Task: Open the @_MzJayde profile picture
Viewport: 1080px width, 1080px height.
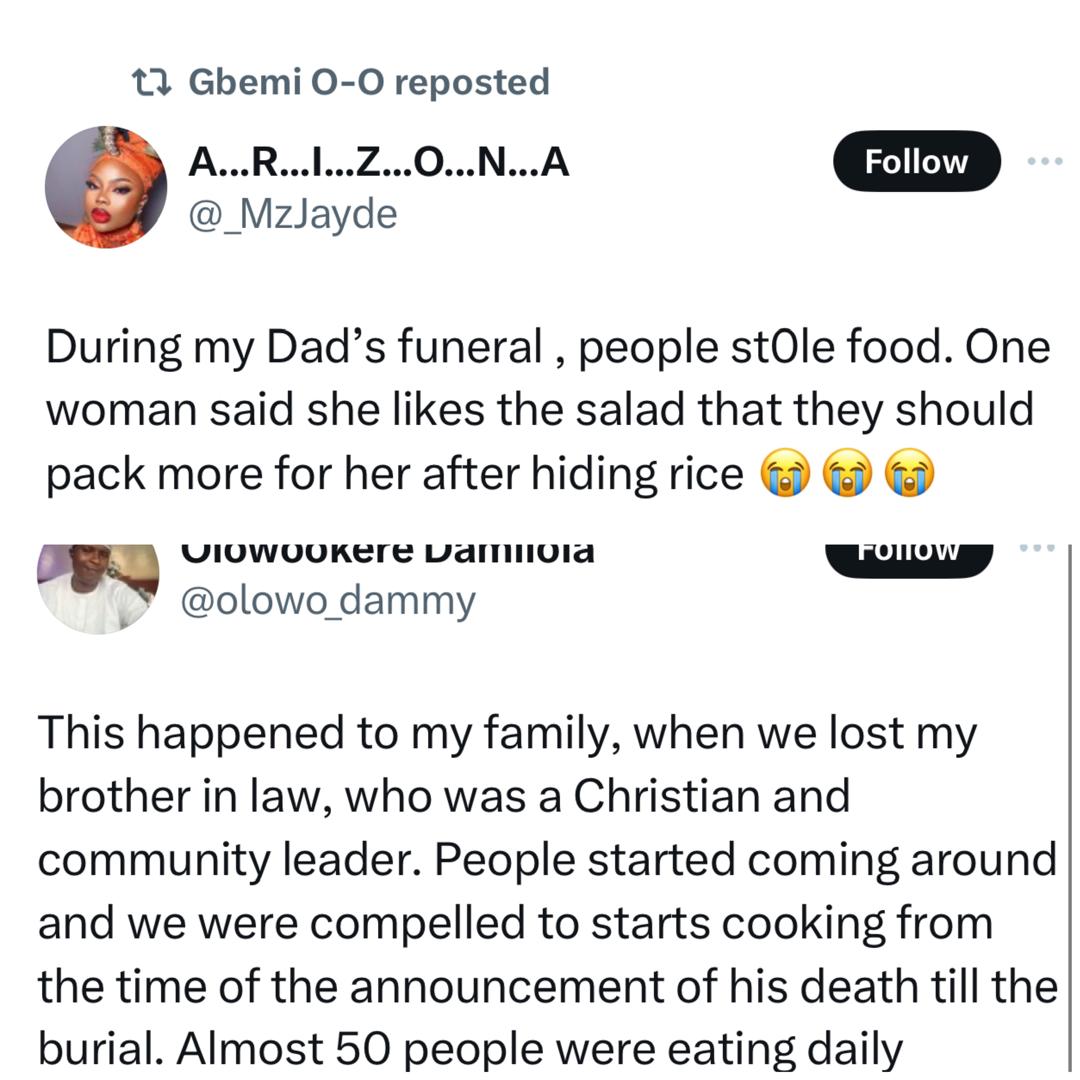Action: pos(105,187)
